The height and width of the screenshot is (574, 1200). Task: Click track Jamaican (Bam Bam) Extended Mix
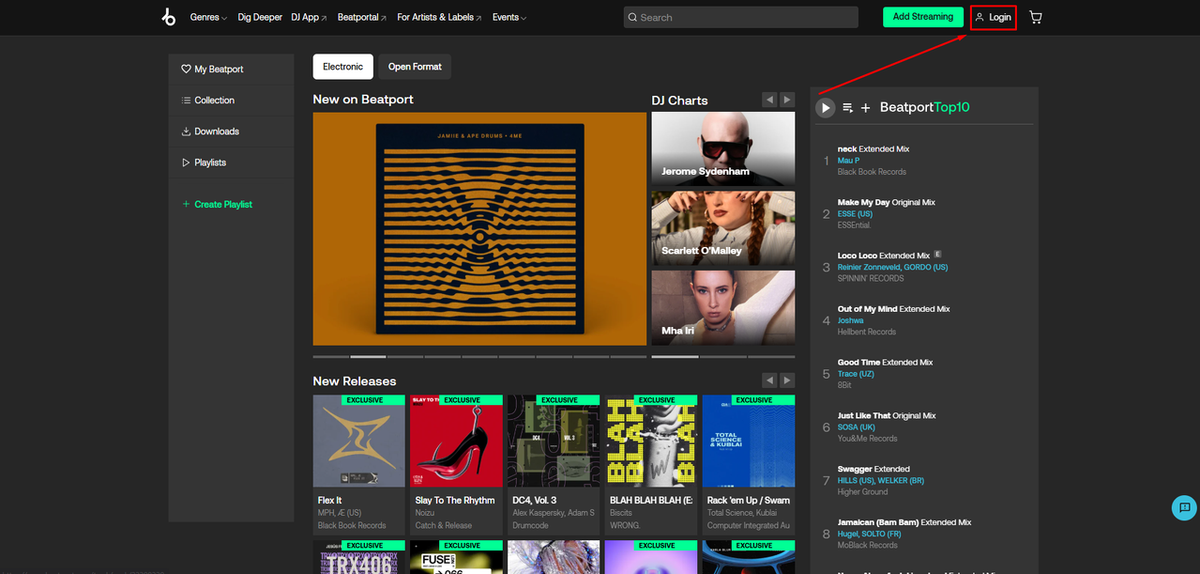tap(904, 522)
